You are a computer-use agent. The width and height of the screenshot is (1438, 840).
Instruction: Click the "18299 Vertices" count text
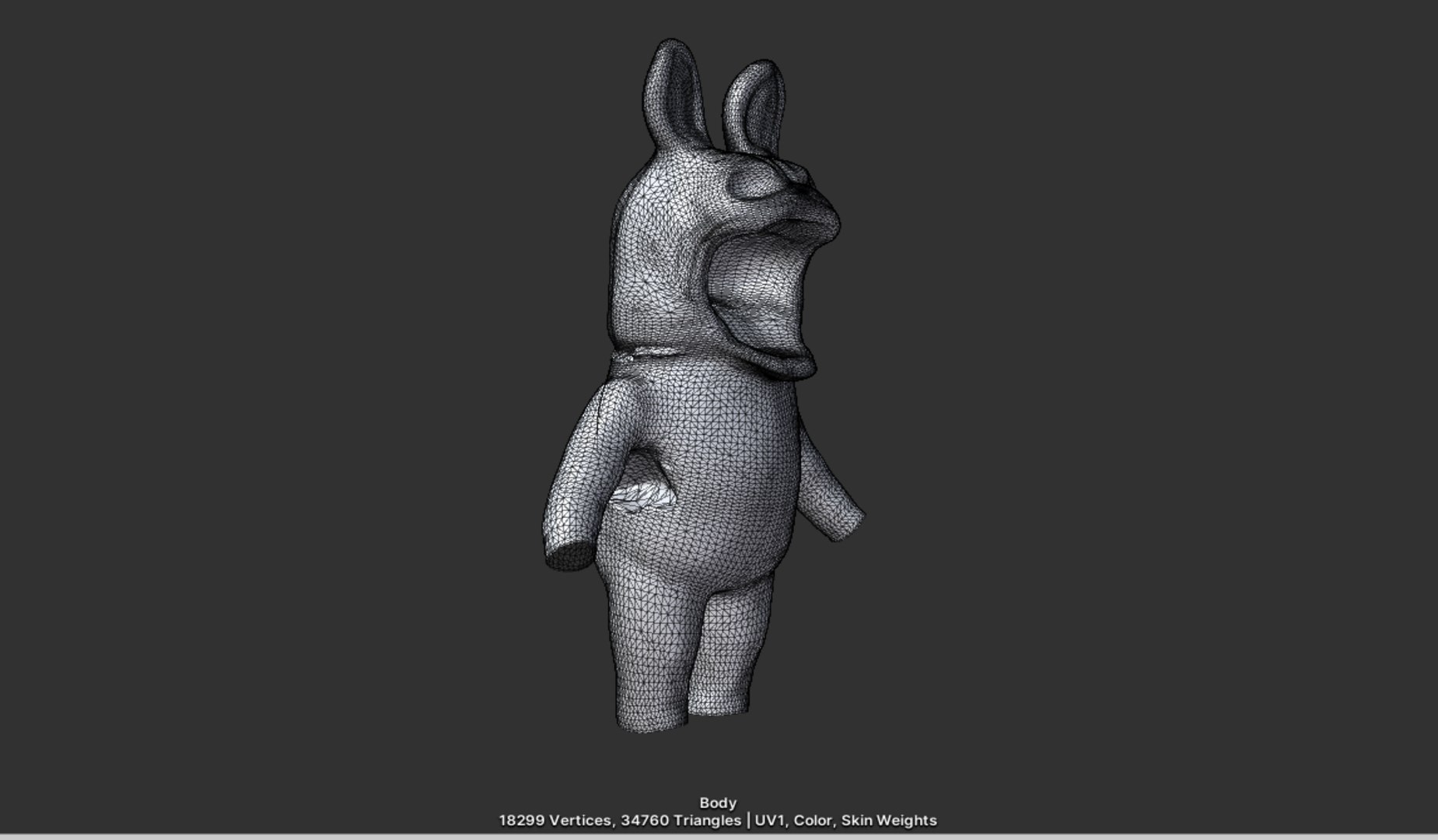pos(555,821)
